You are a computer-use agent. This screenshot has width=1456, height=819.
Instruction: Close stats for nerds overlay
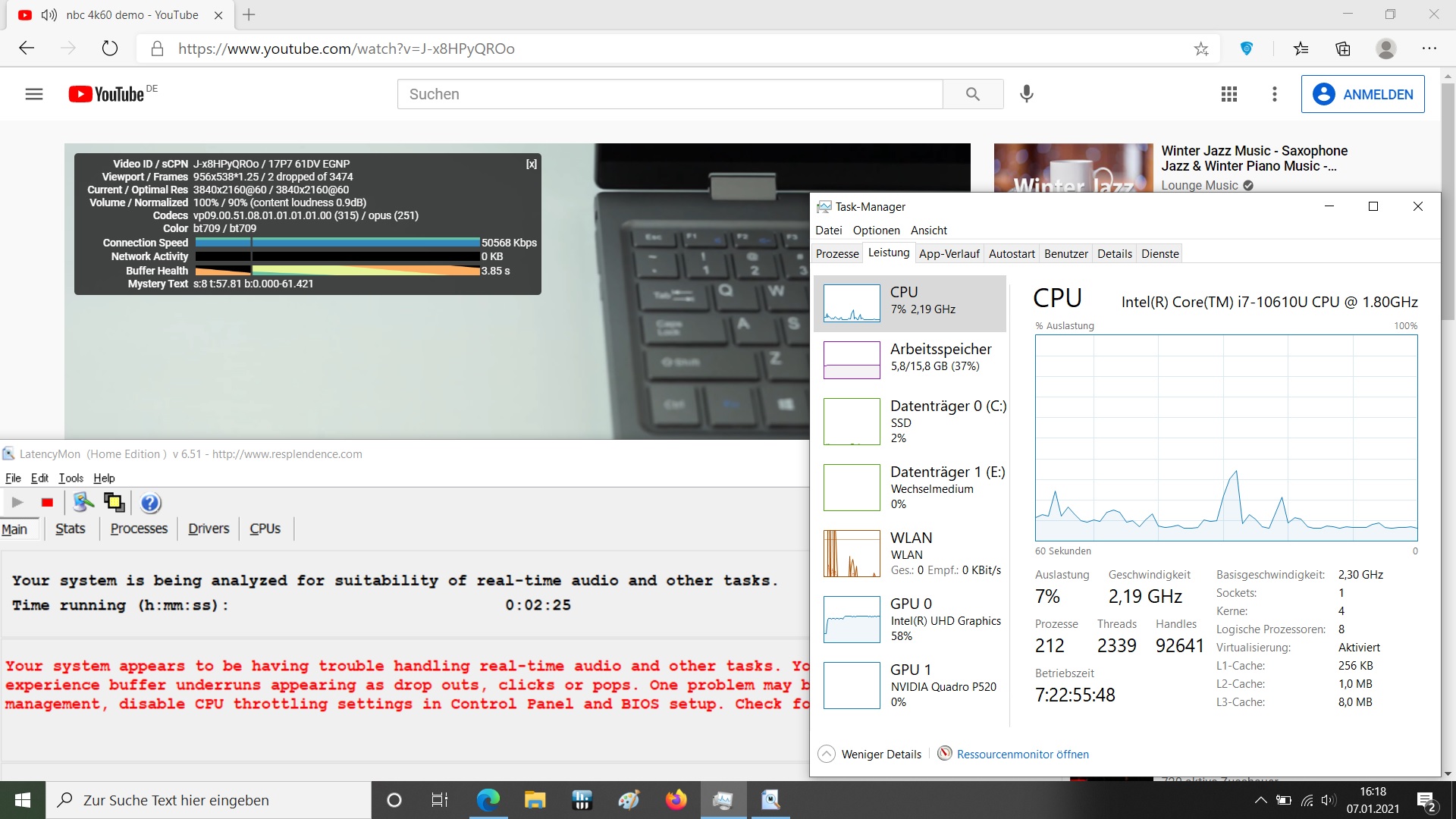tap(532, 164)
